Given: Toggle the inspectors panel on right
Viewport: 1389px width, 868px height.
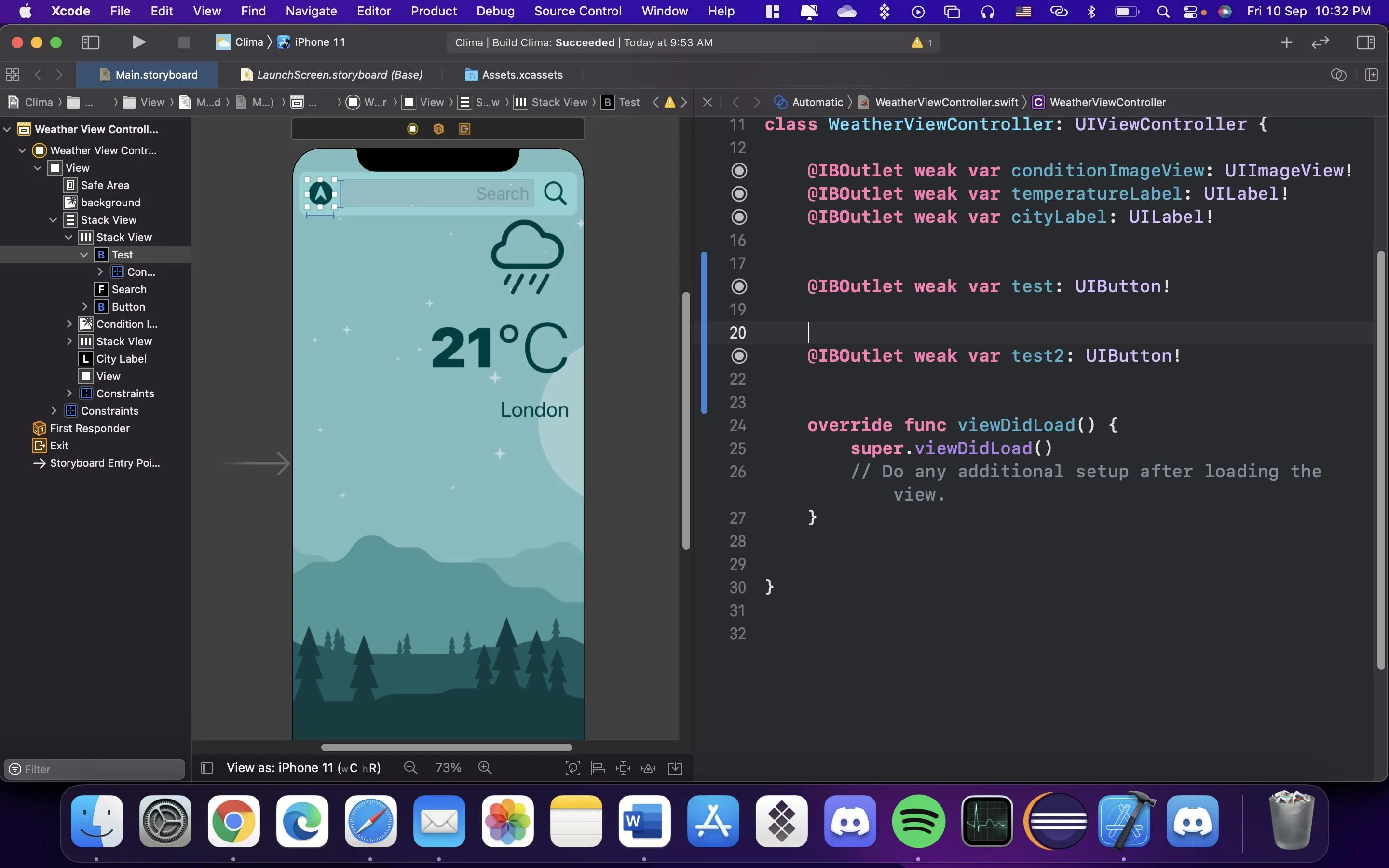Looking at the screenshot, I should pyautogui.click(x=1365, y=42).
